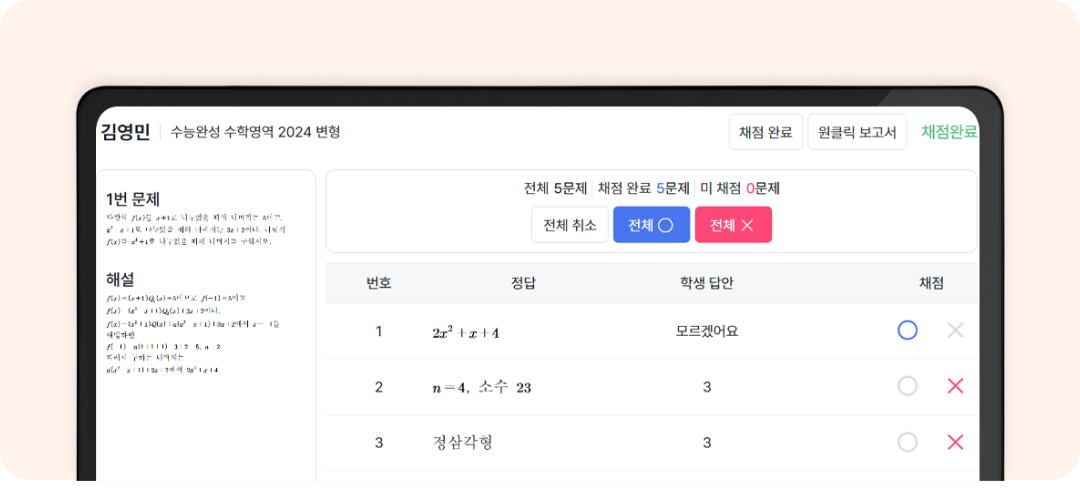Open the 원클릭 보고서 report
Viewport: 1080px width, 490px height.
click(x=856, y=132)
